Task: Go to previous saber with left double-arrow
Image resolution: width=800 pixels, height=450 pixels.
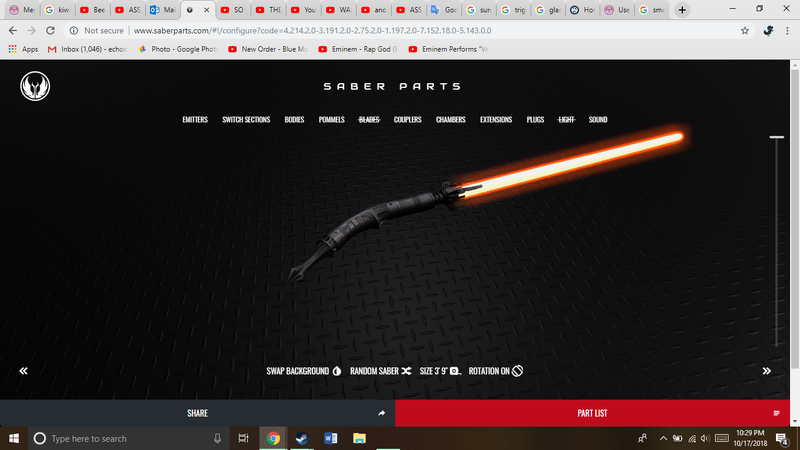Action: 23,371
